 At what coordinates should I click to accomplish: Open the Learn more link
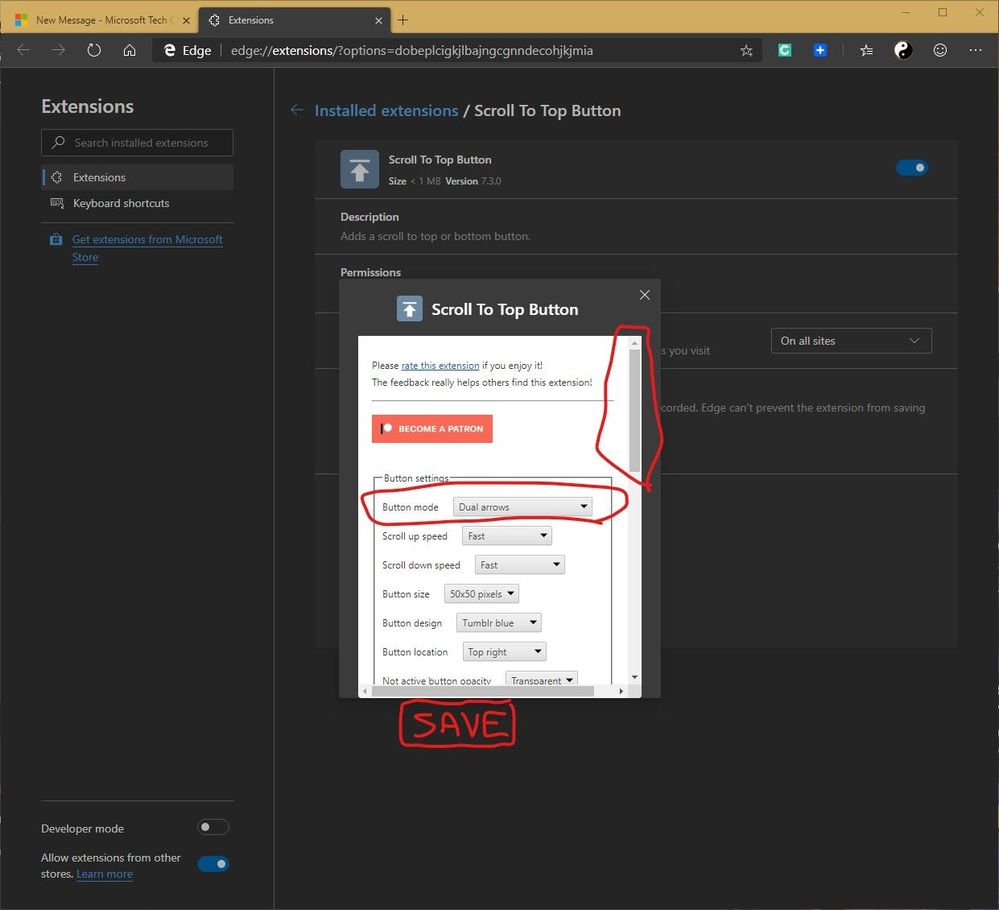[104, 874]
